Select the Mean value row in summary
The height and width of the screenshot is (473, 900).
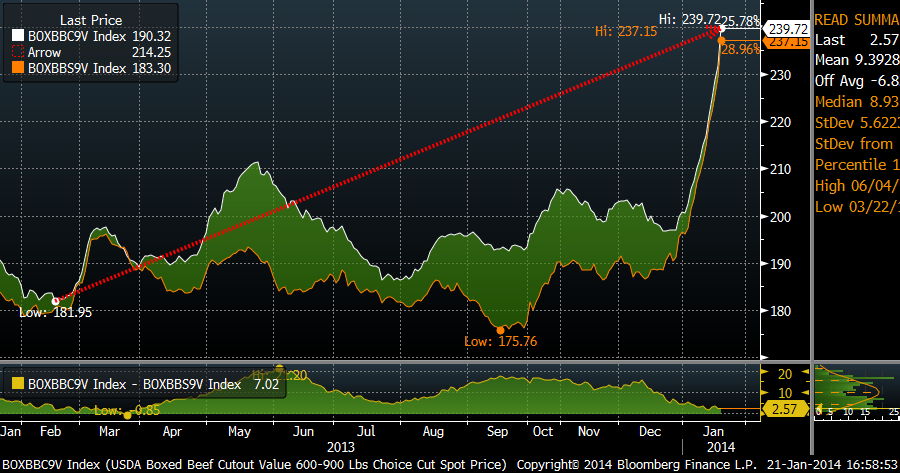[857, 60]
